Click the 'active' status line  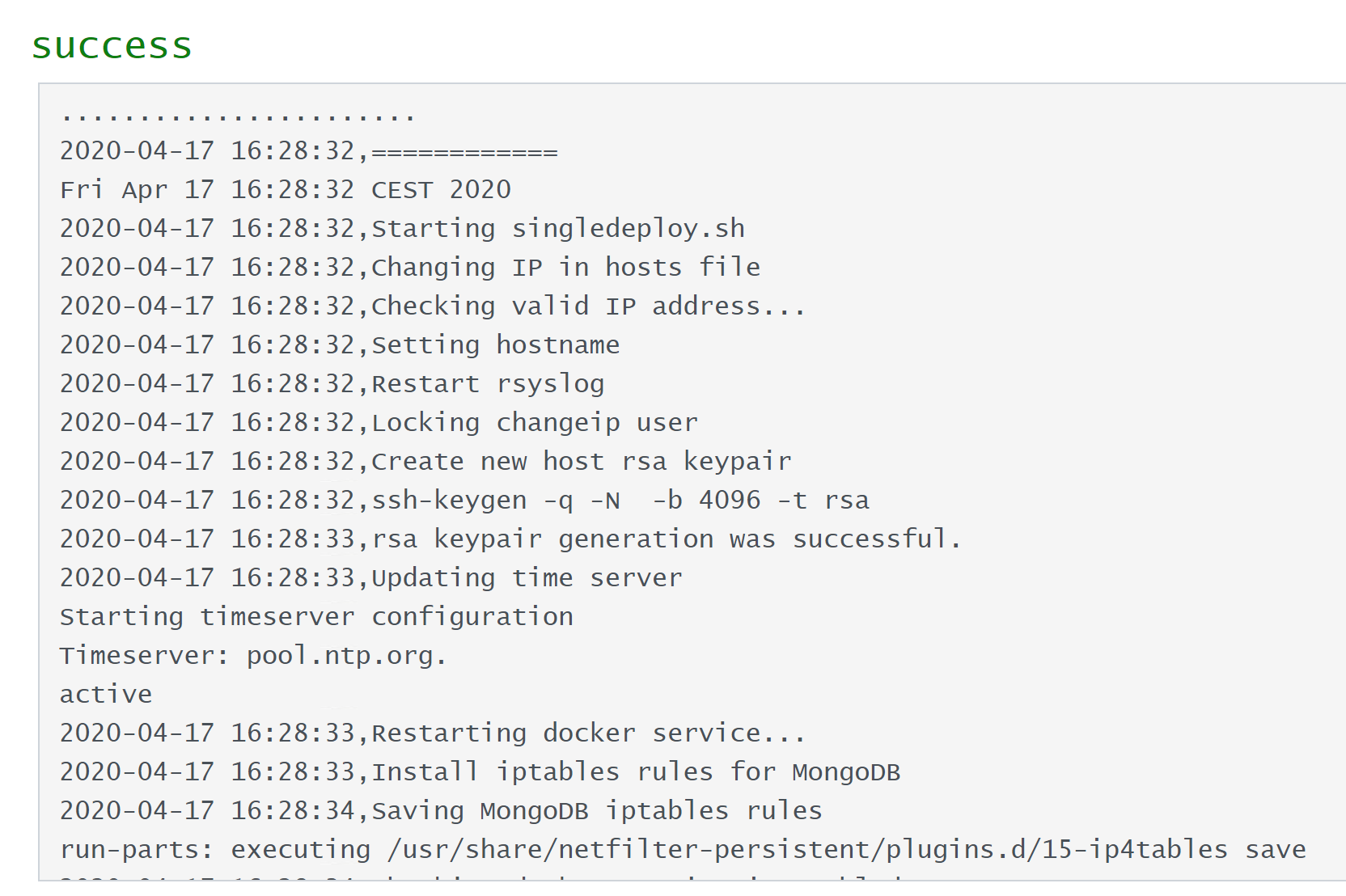click(106, 695)
